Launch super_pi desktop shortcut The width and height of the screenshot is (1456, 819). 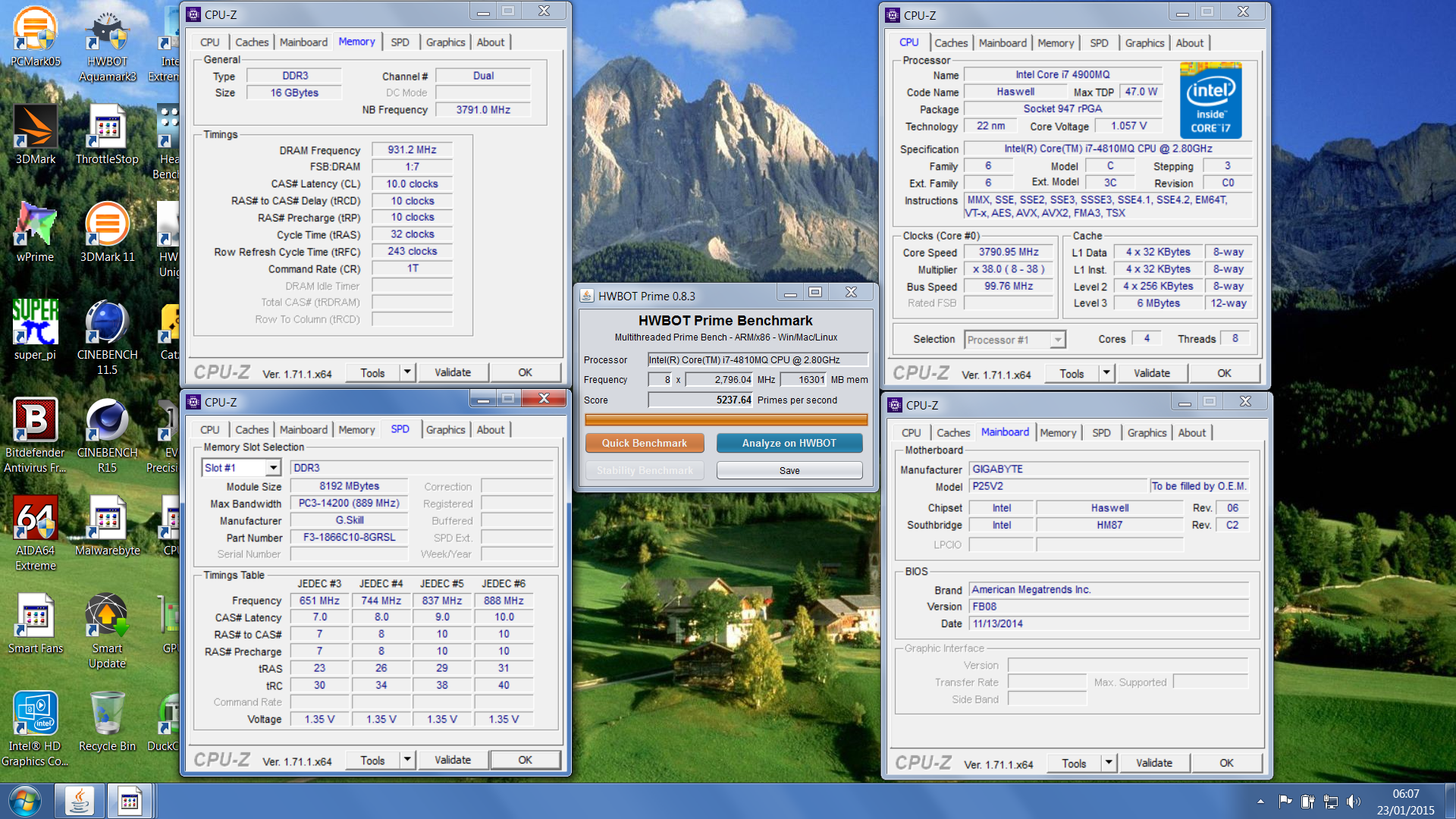pos(35,330)
